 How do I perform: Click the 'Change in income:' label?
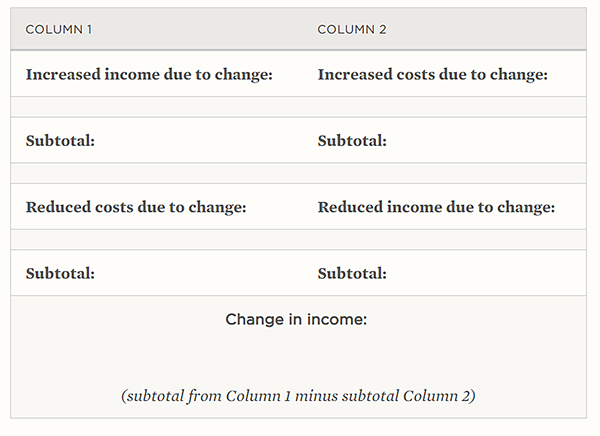click(x=296, y=320)
